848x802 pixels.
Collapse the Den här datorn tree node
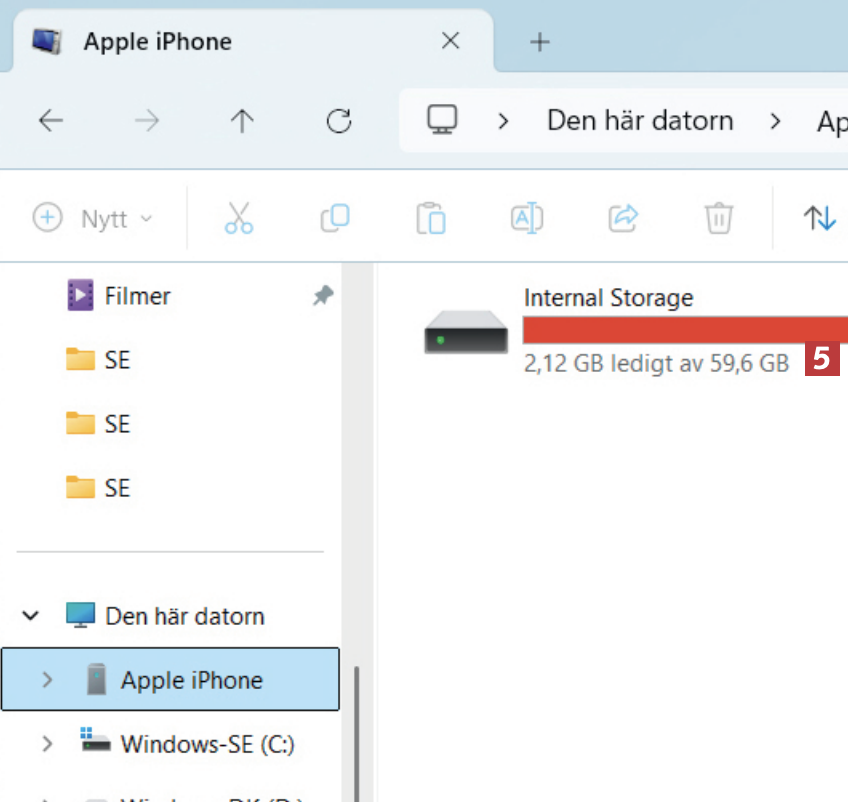point(31,616)
